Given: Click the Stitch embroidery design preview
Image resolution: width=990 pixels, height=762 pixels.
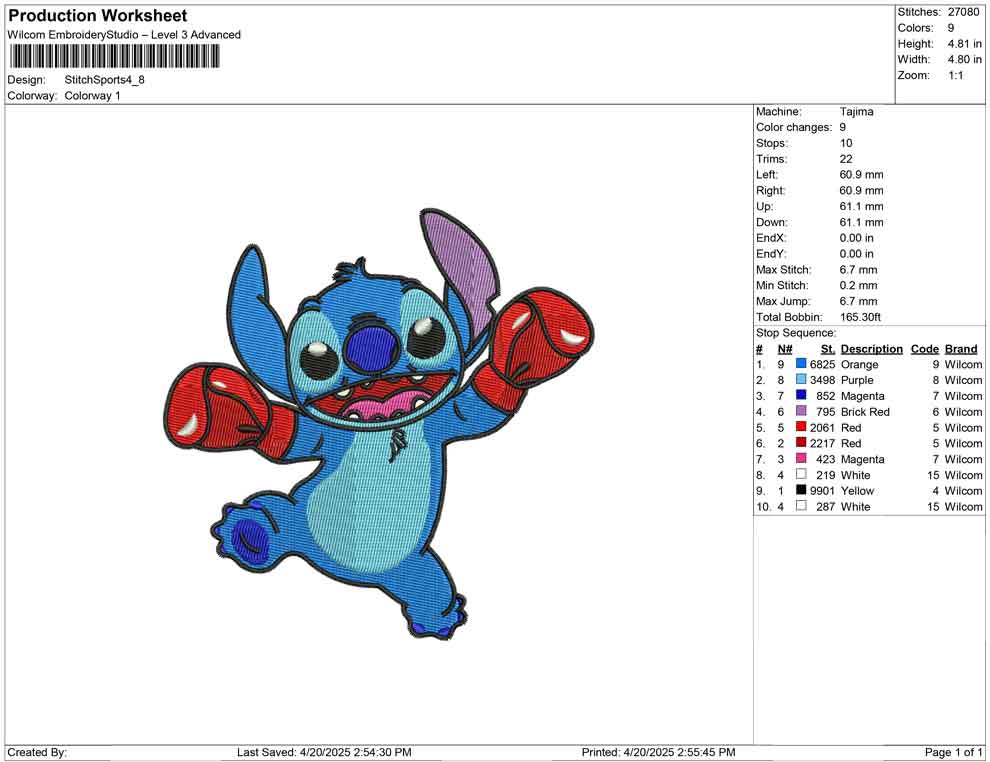Looking at the screenshot, I should [x=378, y=424].
